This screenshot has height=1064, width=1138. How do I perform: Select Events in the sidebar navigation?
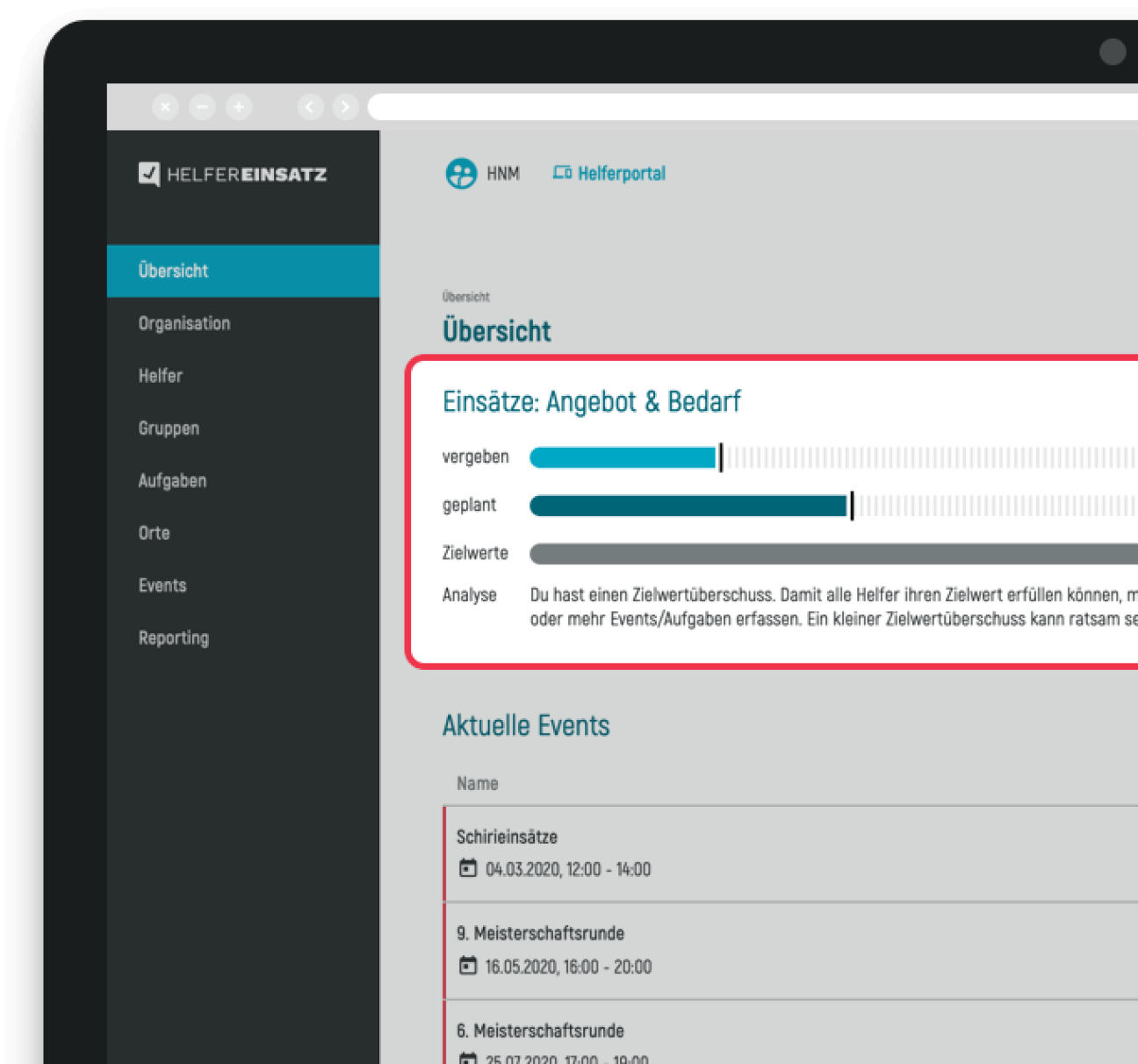tap(162, 585)
